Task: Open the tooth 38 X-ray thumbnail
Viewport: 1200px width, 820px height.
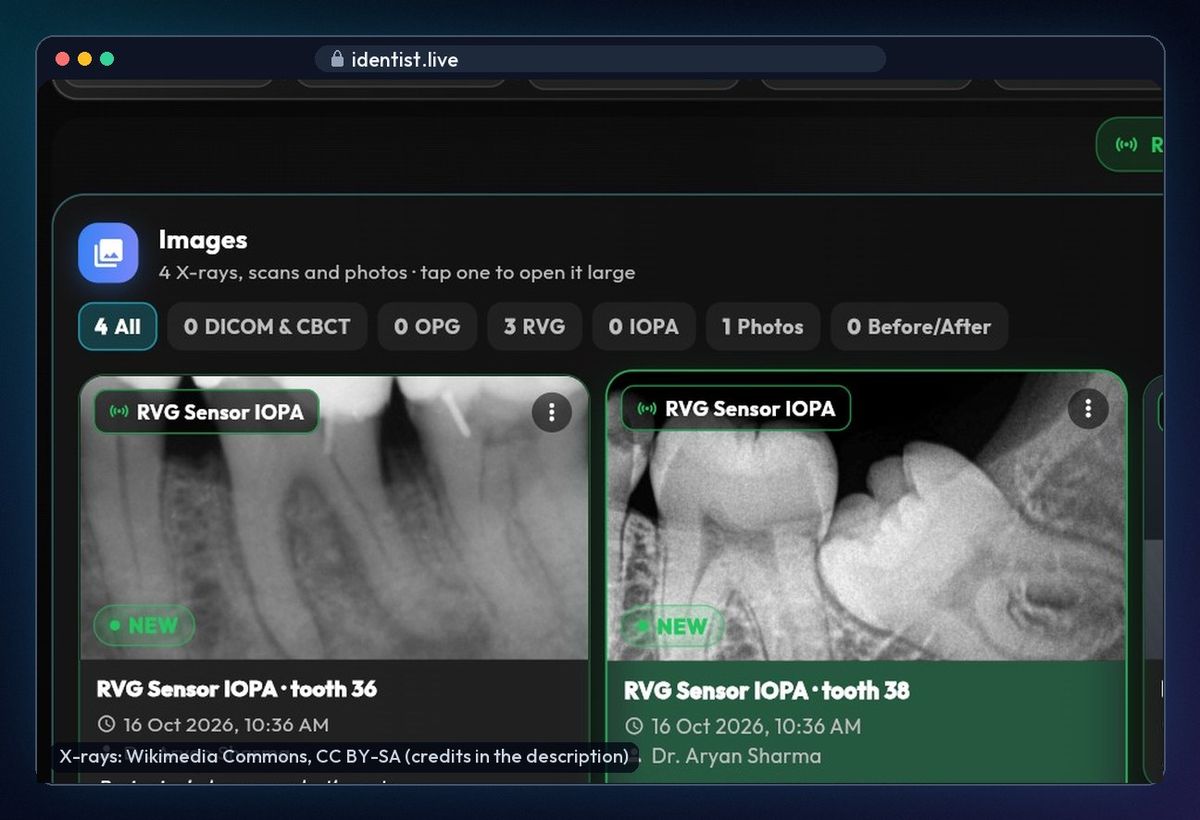Action: point(866,517)
